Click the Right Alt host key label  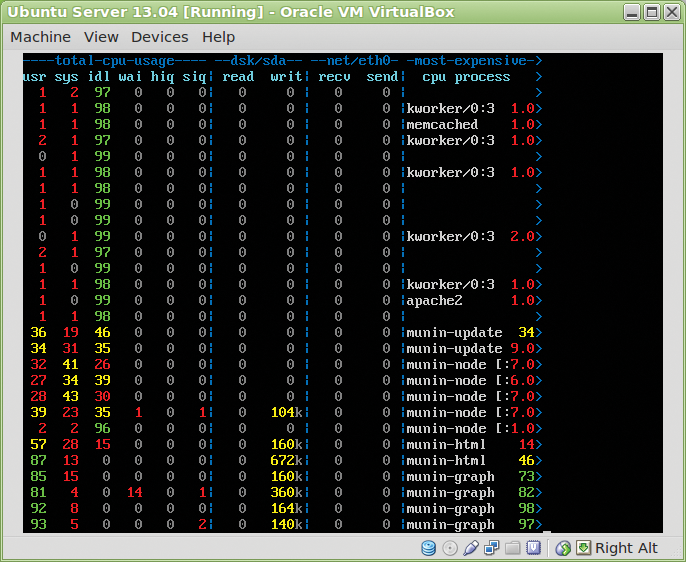point(626,548)
